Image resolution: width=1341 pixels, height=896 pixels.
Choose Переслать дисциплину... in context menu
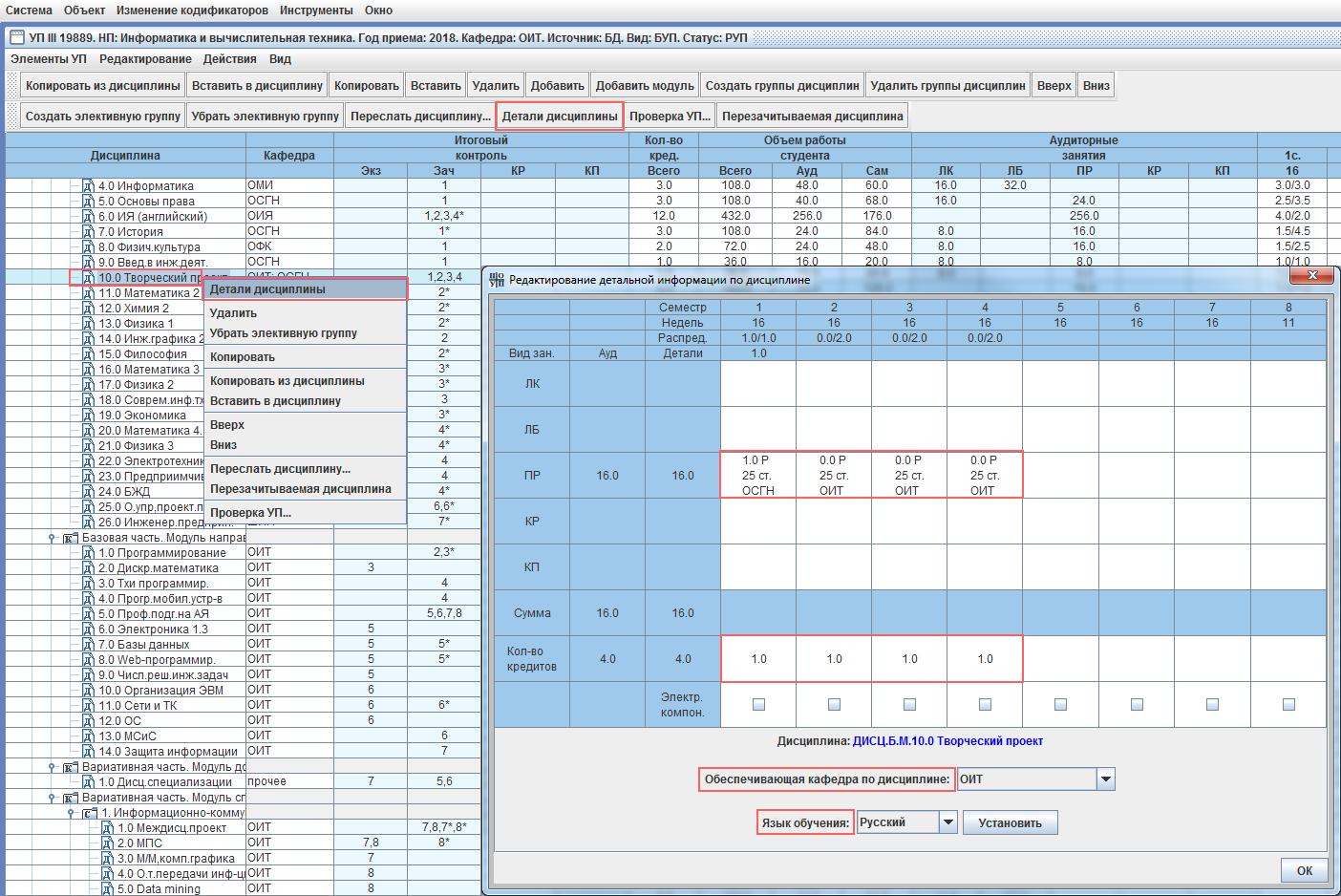(x=306, y=469)
